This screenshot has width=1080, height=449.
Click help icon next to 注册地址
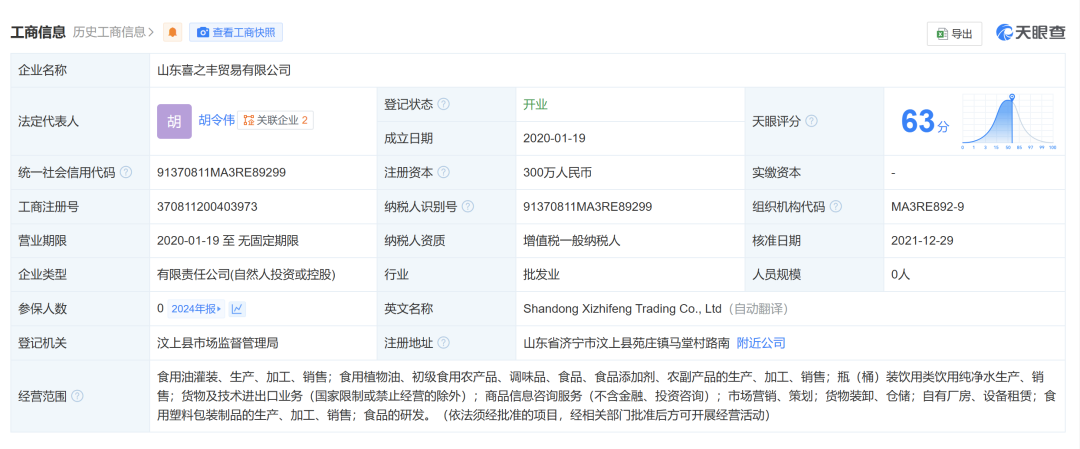[444, 342]
